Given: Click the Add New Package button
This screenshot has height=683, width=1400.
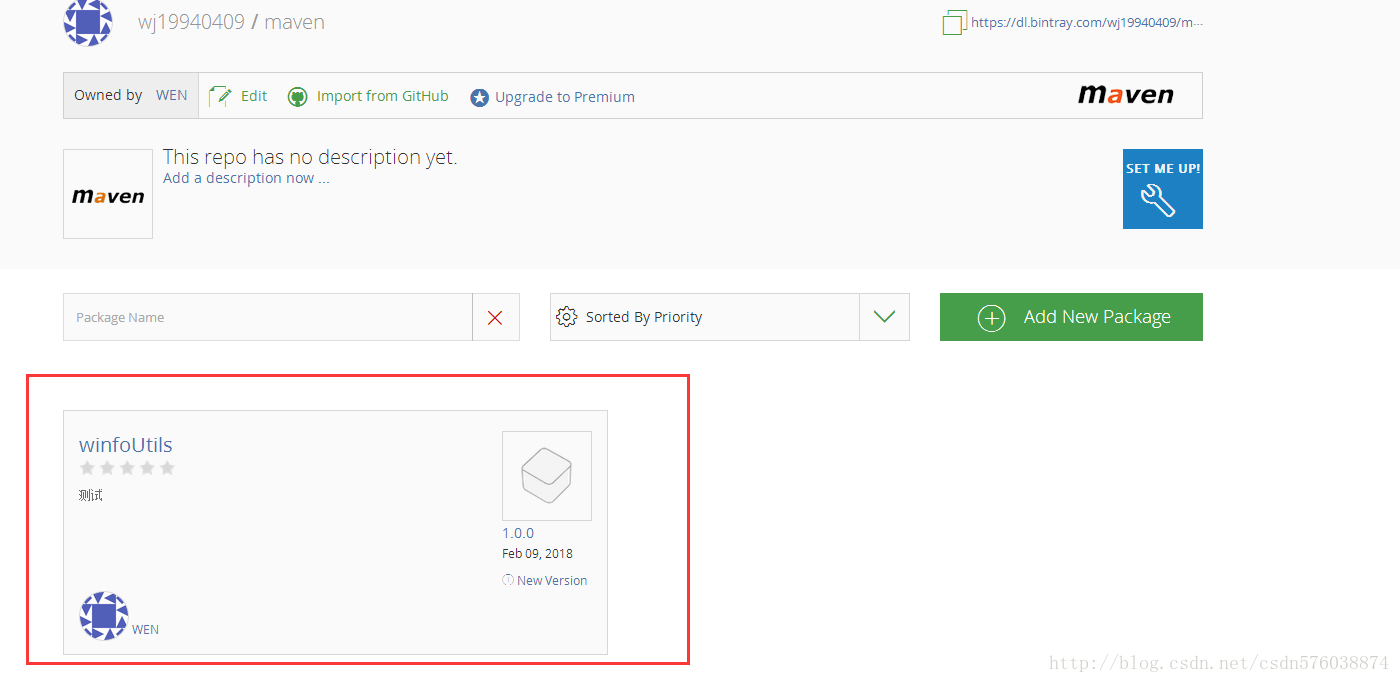Looking at the screenshot, I should (x=1071, y=317).
